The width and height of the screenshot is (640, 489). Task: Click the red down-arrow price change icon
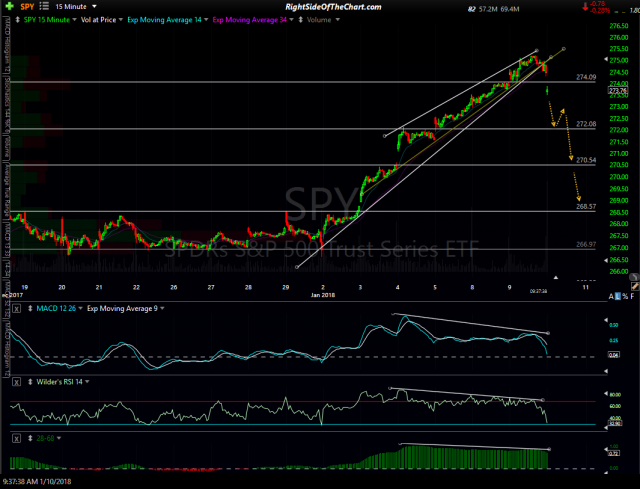click(x=585, y=7)
